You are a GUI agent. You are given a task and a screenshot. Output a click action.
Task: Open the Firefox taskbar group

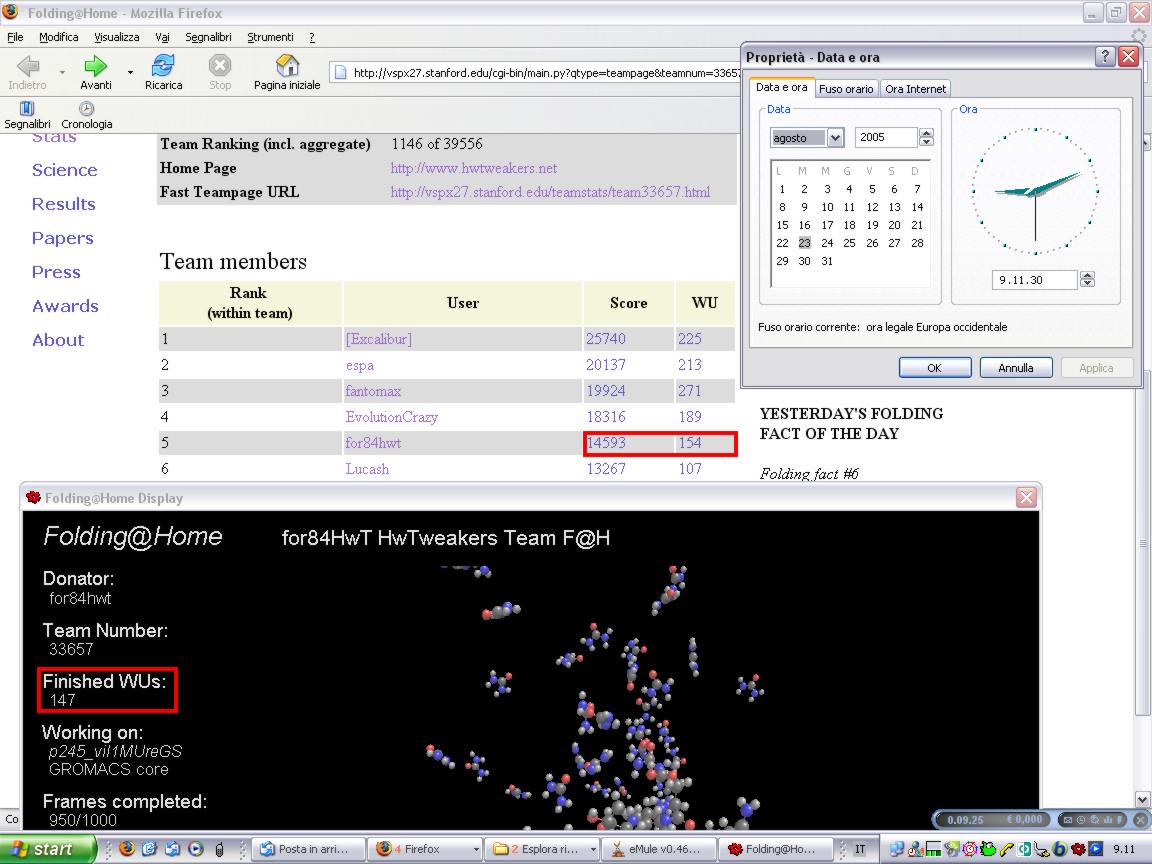(x=426, y=849)
